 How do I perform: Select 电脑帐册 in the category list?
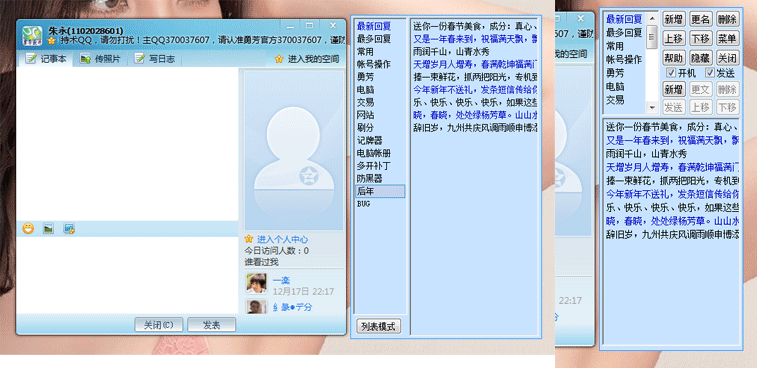tap(374, 153)
